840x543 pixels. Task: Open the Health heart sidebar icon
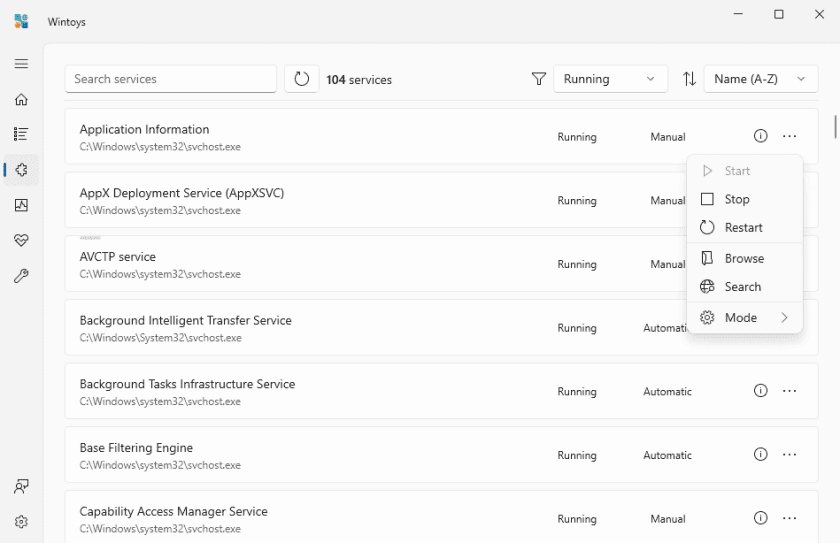click(21, 240)
